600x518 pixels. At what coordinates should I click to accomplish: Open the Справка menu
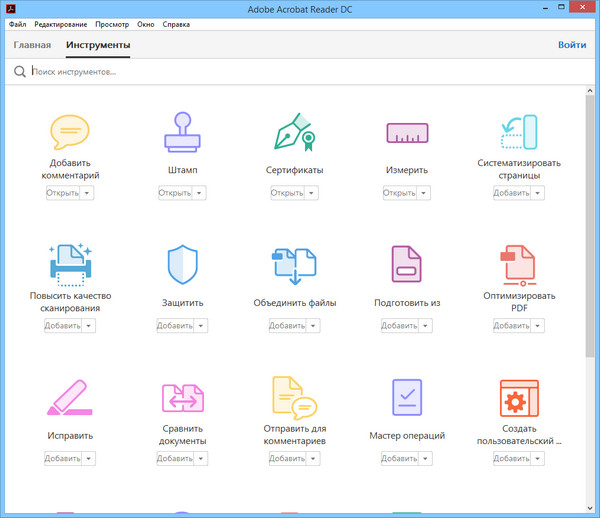176,23
